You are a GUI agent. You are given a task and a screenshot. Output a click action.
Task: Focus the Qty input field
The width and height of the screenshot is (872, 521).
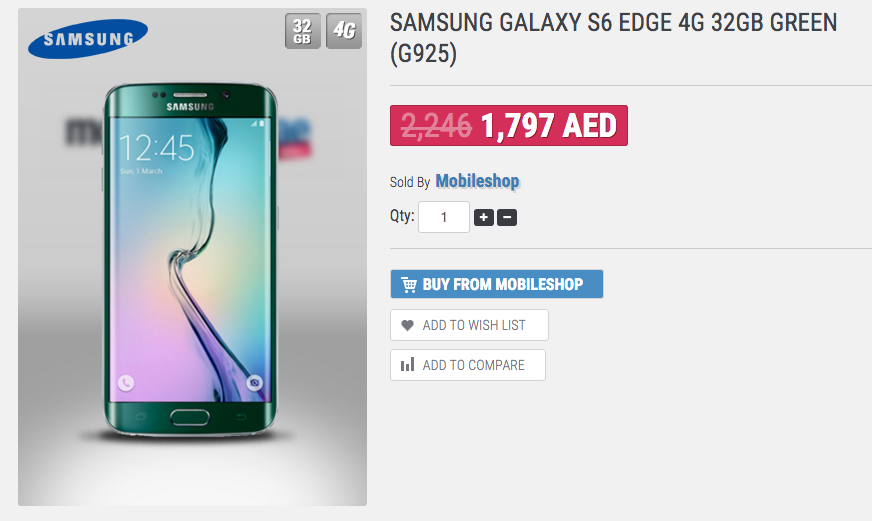point(443,217)
